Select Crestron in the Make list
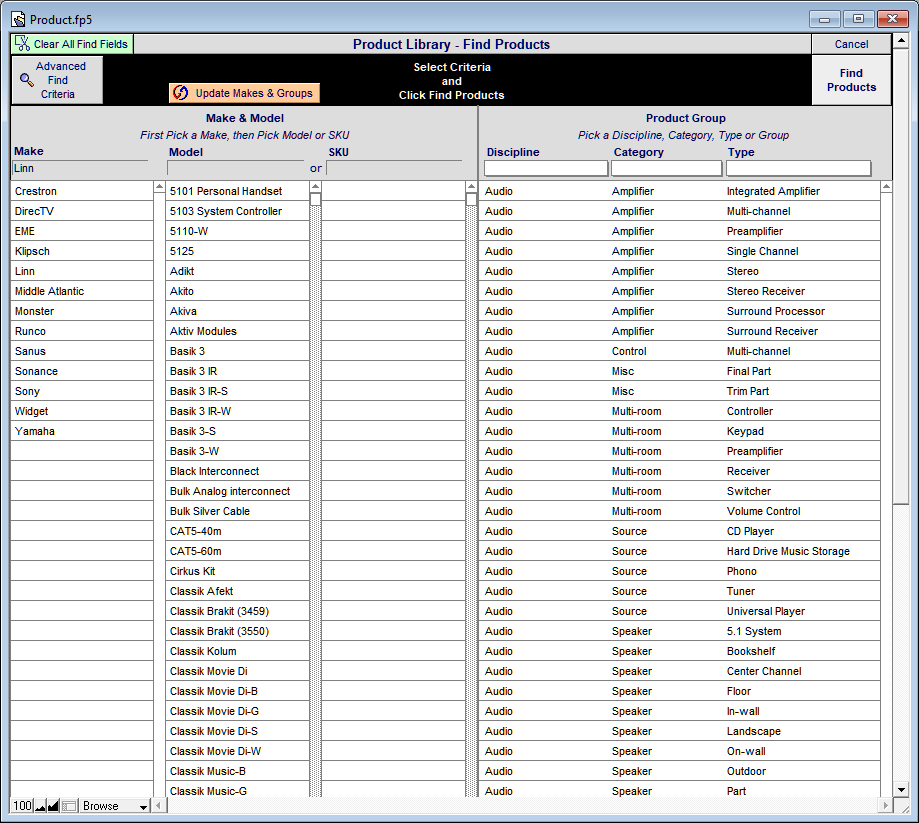Image resolution: width=919 pixels, height=823 pixels. [82, 191]
